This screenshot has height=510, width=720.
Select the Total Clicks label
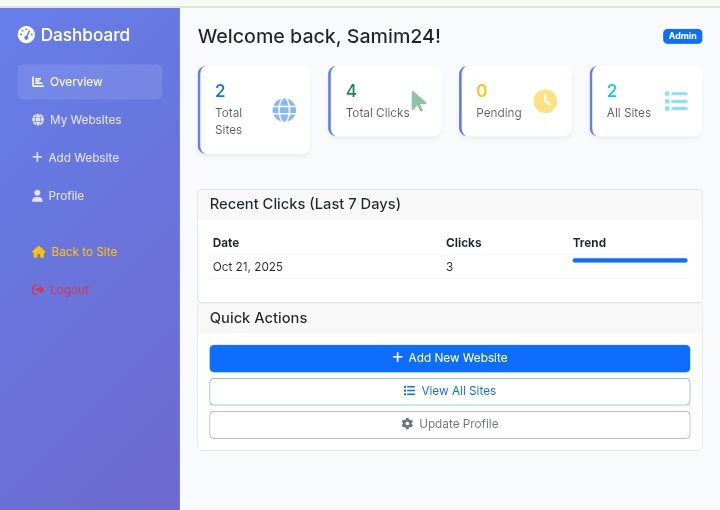pos(377,113)
